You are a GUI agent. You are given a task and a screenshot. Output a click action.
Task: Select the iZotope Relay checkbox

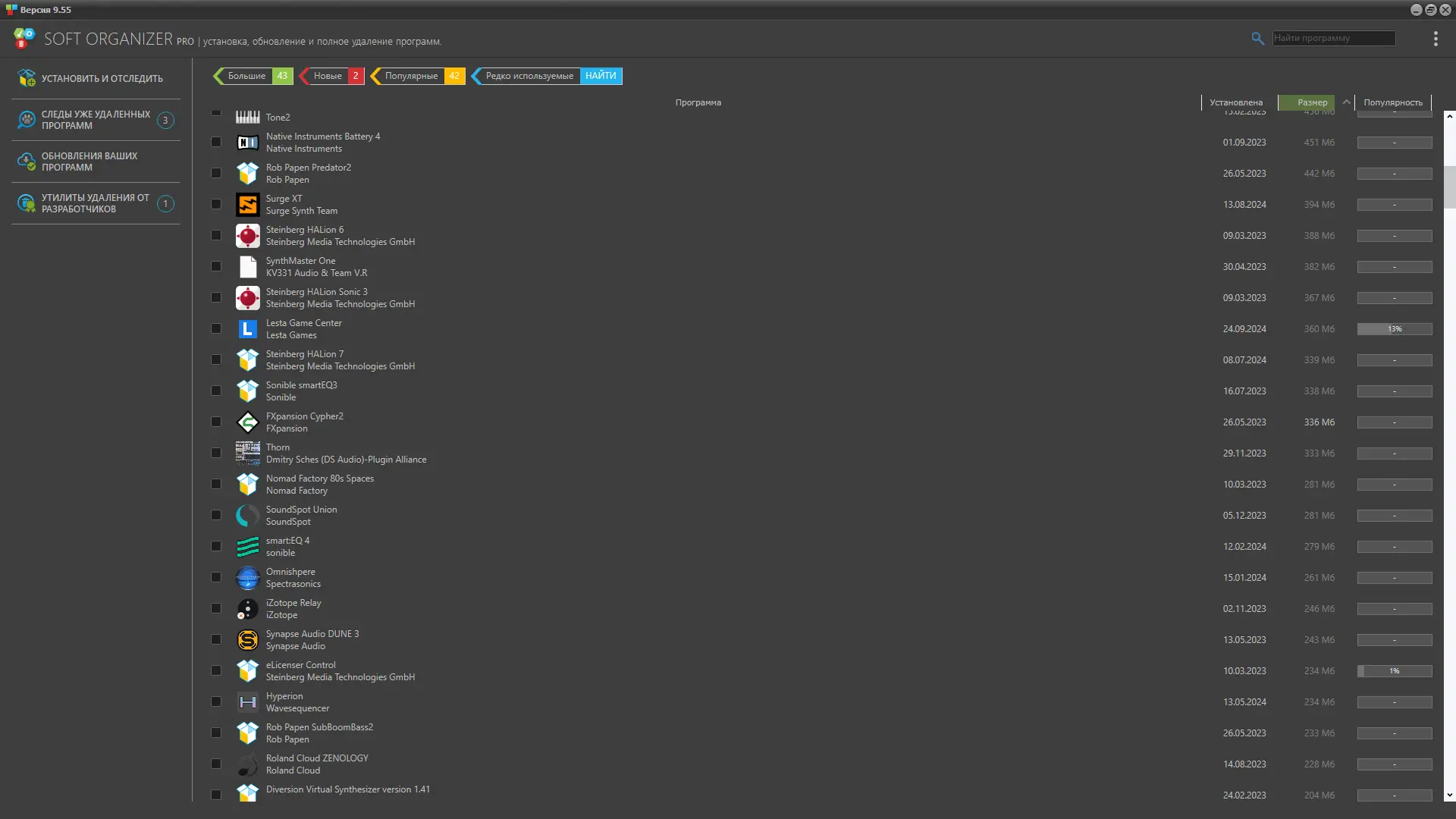coord(216,609)
